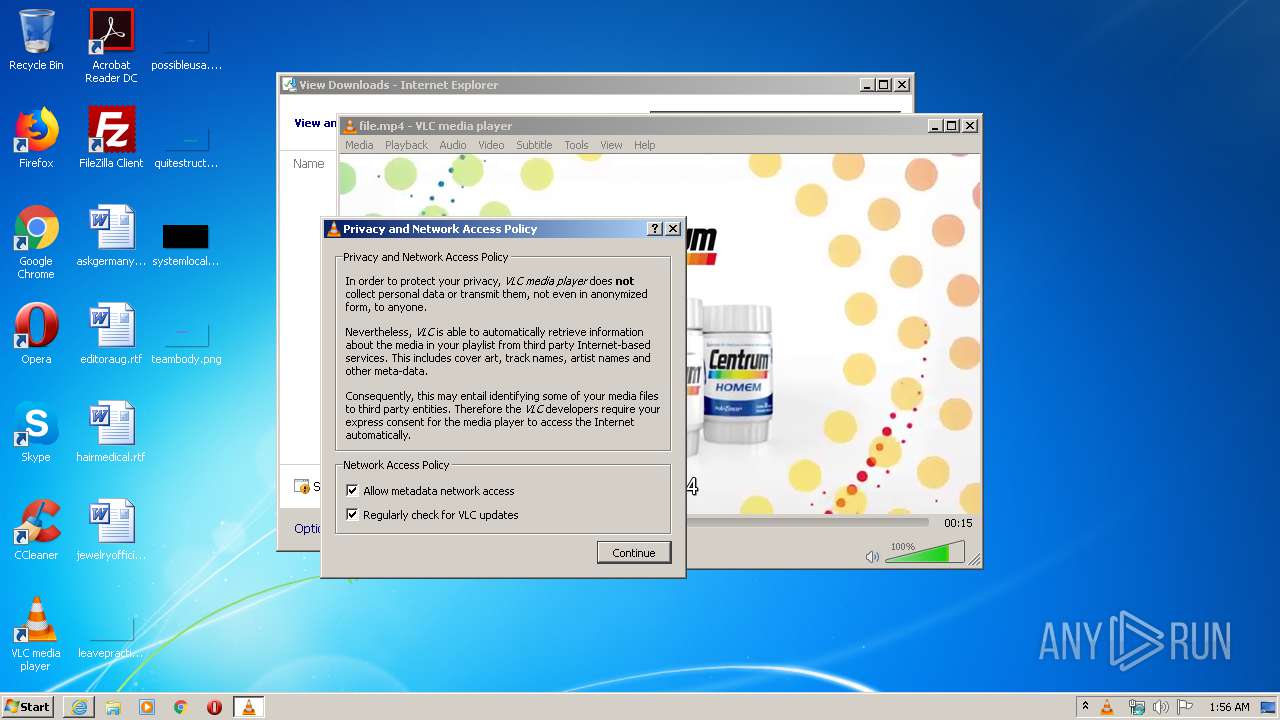Screen dimensions: 1280x720
Task: Open Chrome from the taskbar
Action: click(x=181, y=707)
